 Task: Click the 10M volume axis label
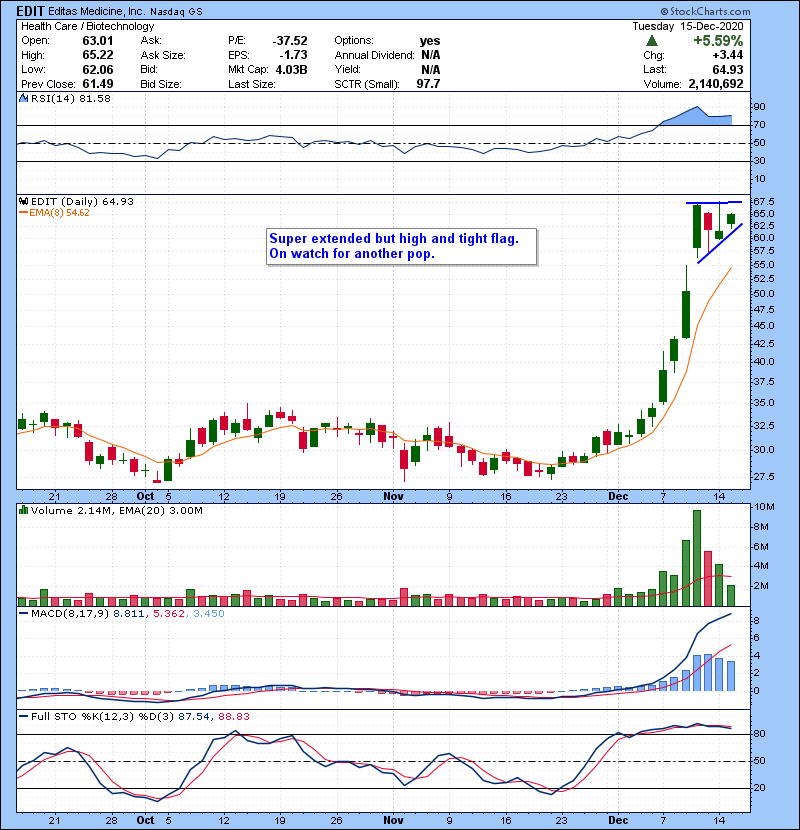[764, 507]
